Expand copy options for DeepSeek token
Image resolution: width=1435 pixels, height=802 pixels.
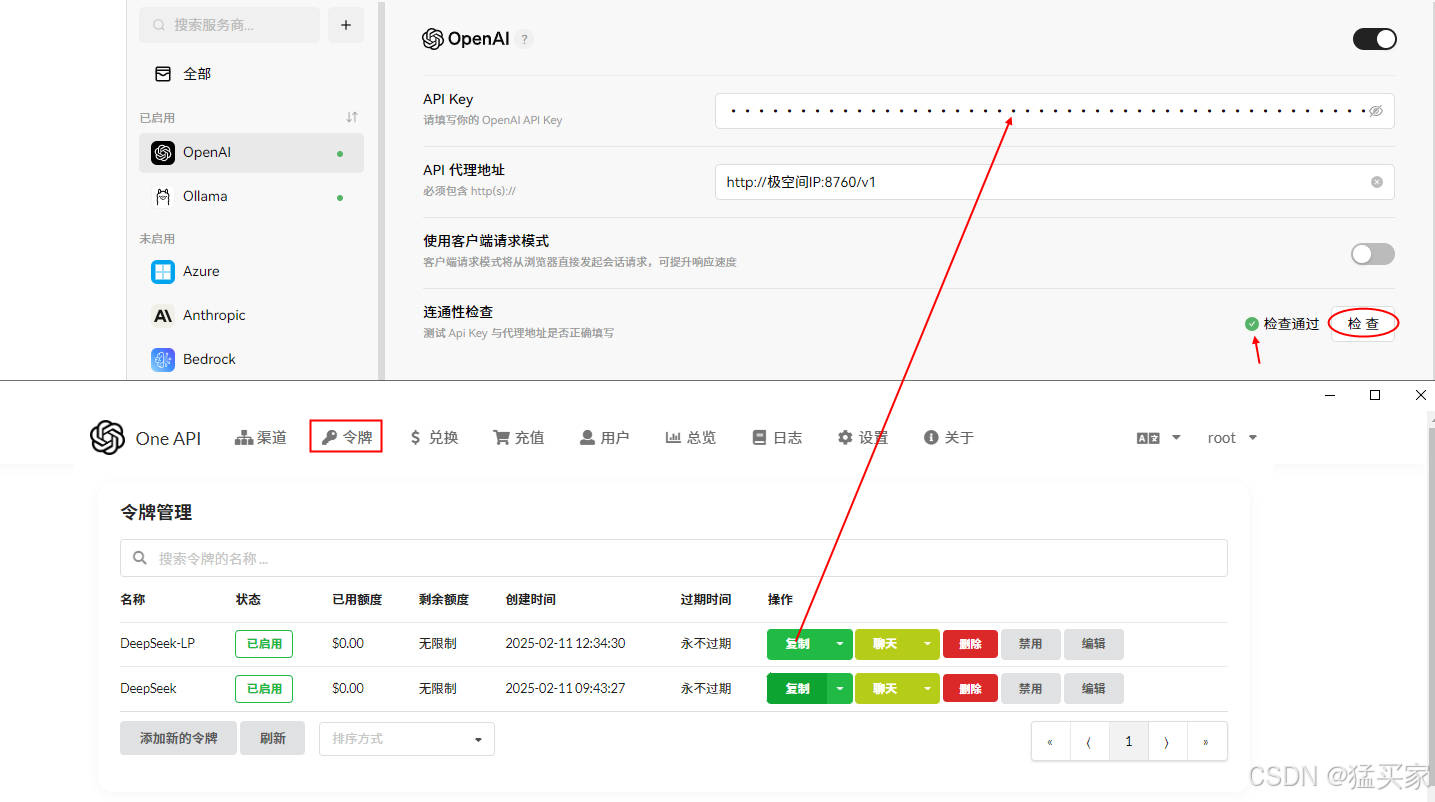pyautogui.click(x=840, y=689)
